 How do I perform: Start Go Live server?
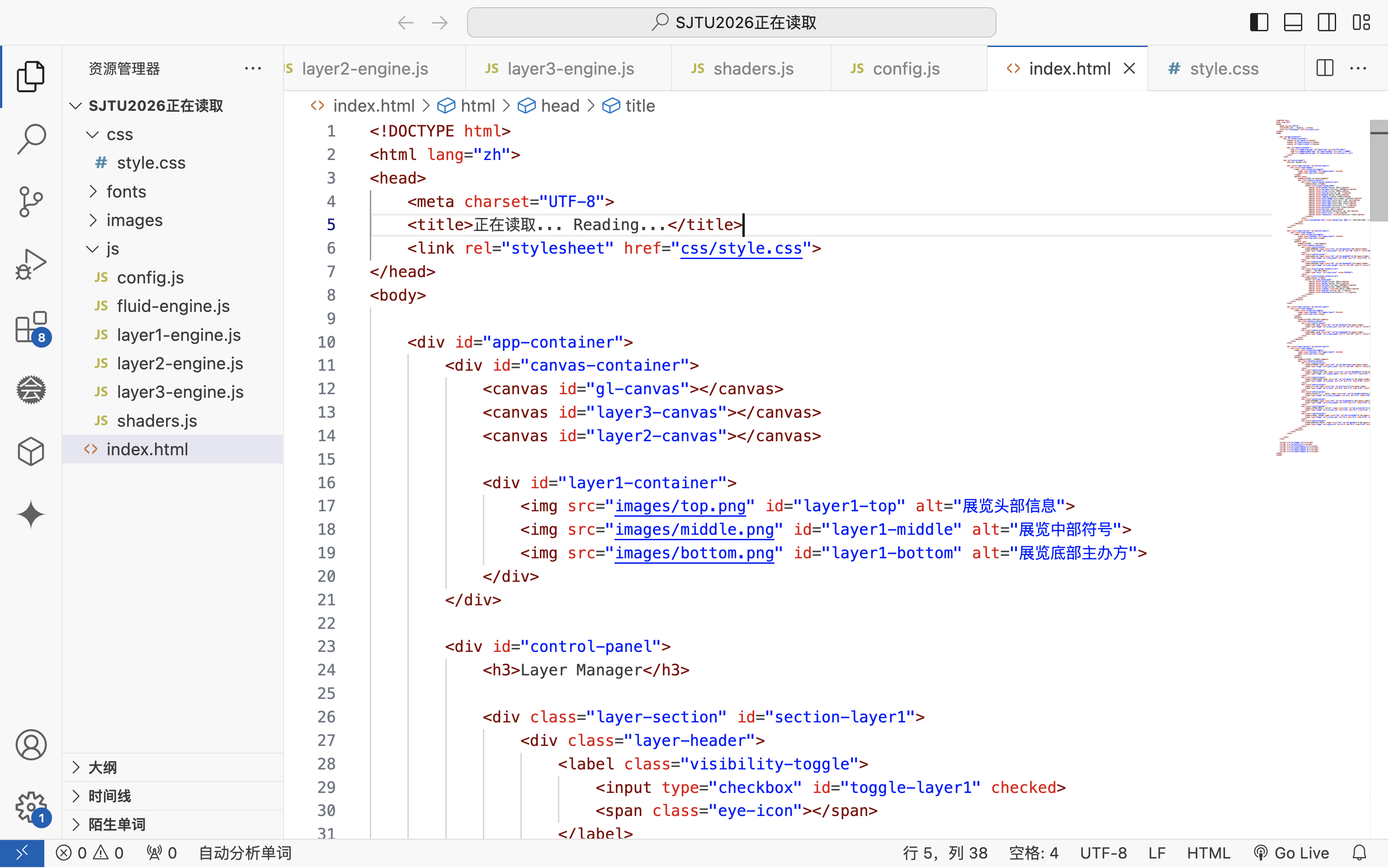click(x=1291, y=853)
